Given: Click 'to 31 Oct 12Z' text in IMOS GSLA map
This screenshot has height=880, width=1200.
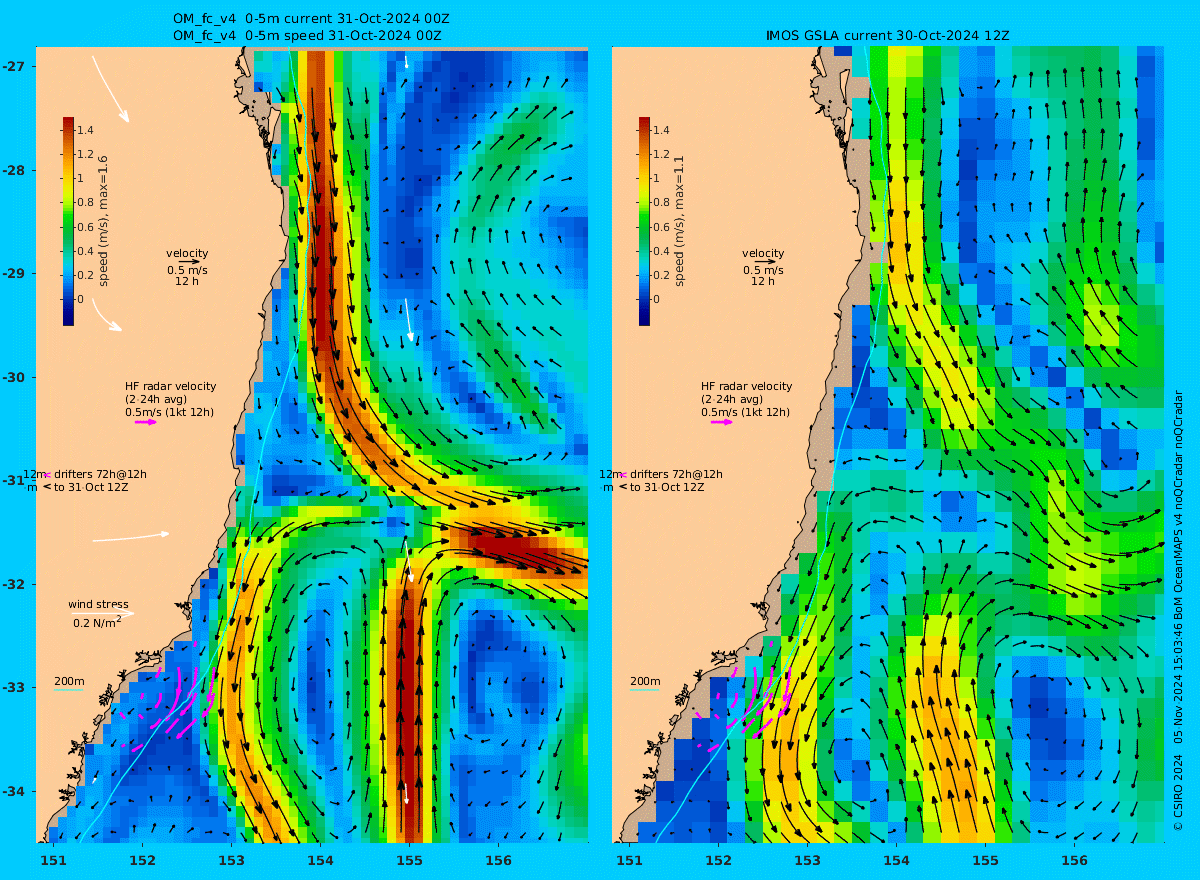Looking at the screenshot, I should click(667, 487).
